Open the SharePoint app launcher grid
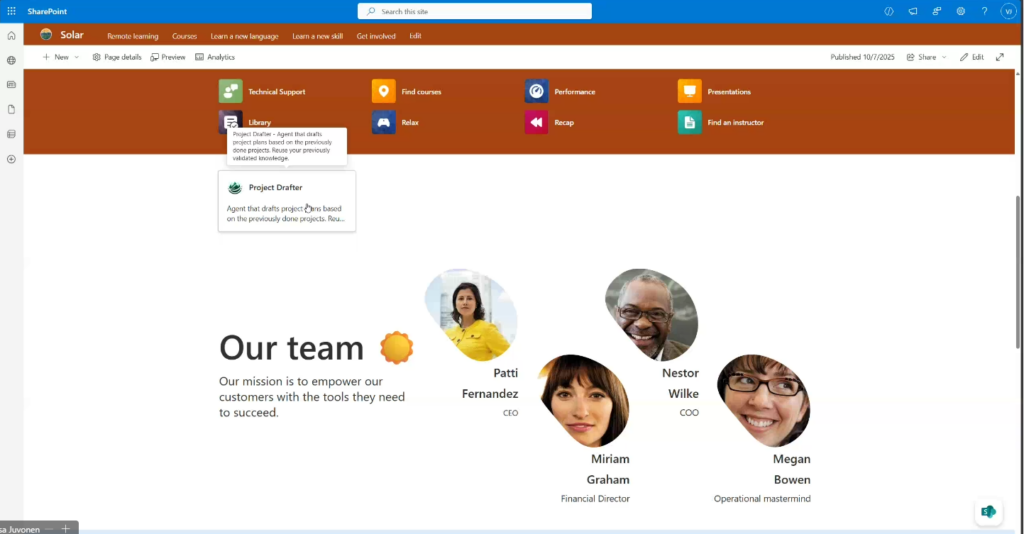This screenshot has width=1024, height=534. [11, 11]
